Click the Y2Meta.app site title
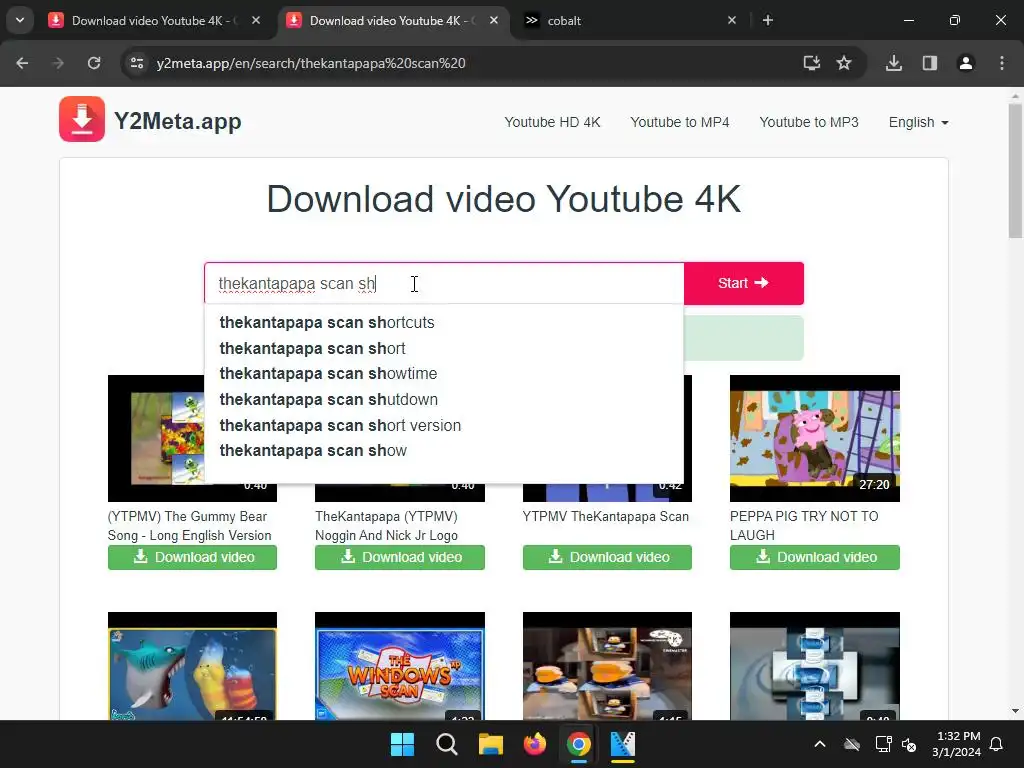 tap(178, 121)
